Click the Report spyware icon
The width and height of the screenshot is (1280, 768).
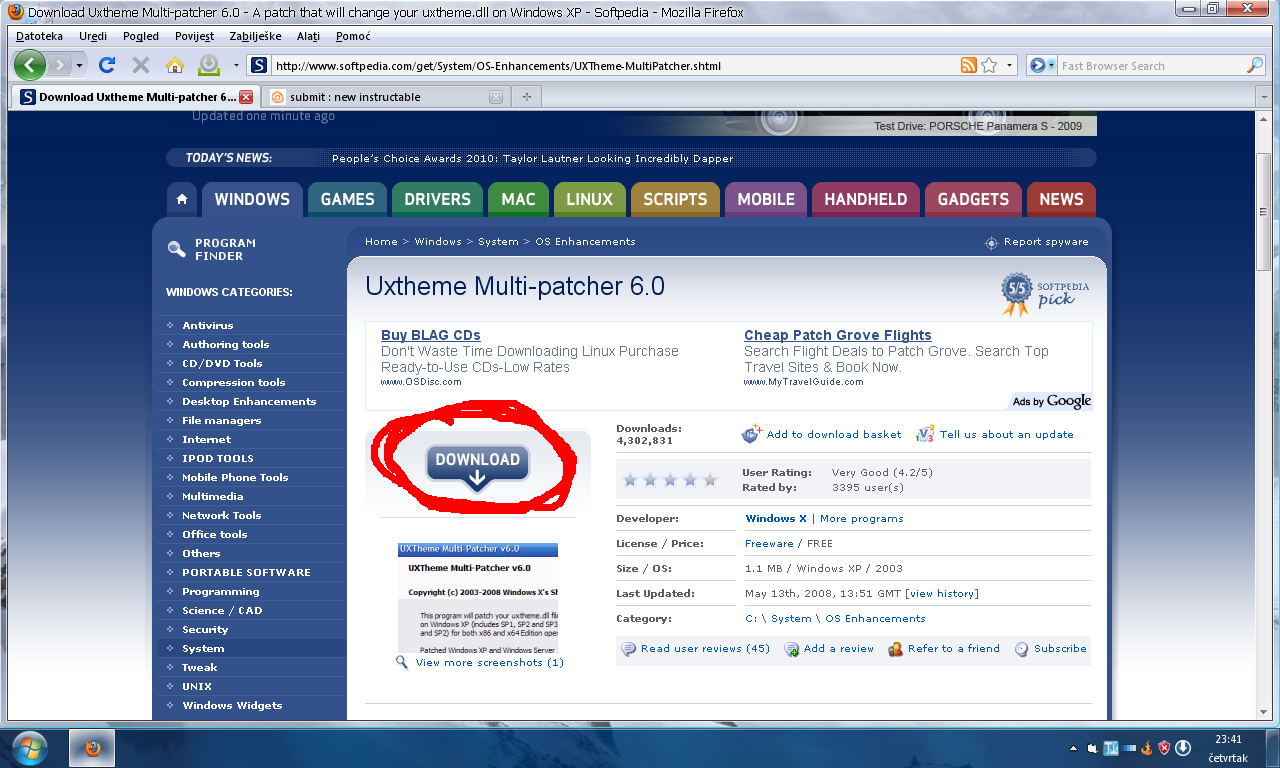(x=991, y=242)
